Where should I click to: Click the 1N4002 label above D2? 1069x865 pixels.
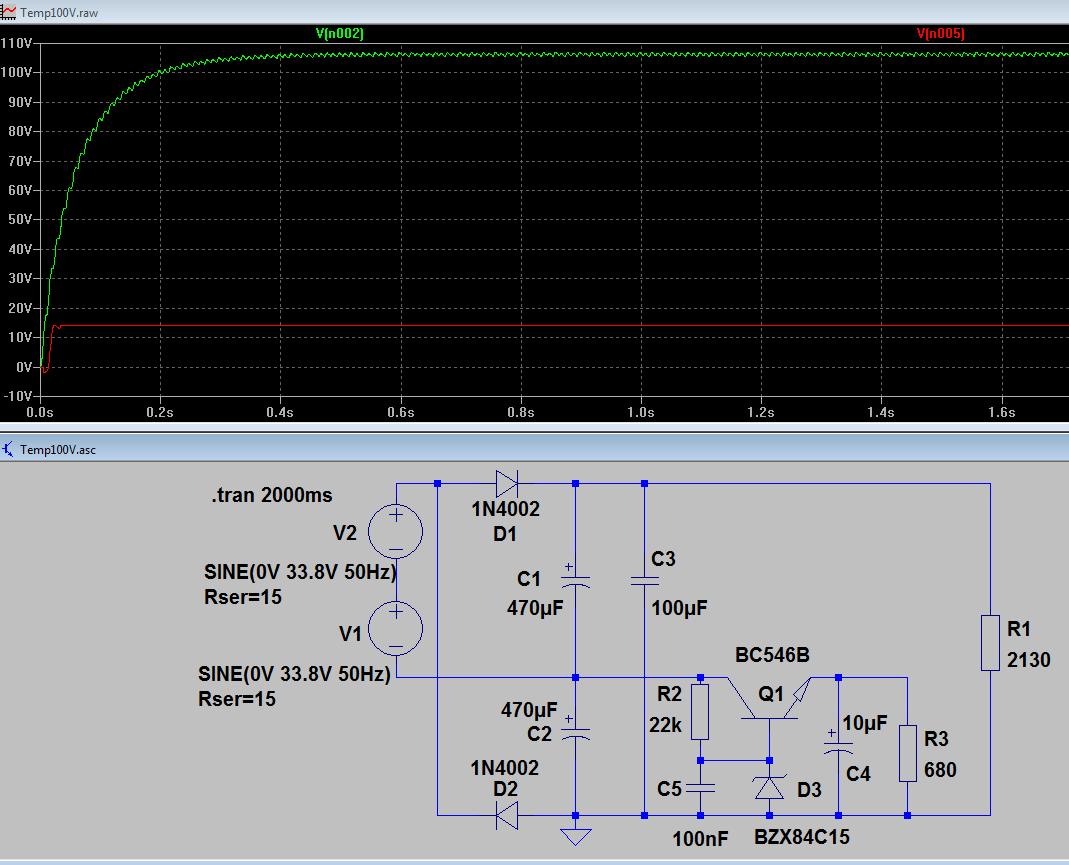pos(505,768)
